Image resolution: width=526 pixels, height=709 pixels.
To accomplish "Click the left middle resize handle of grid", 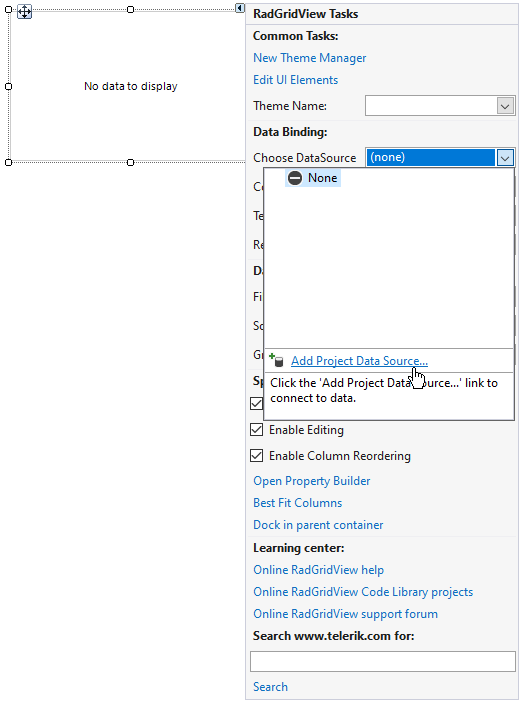I will click(x=8, y=86).
